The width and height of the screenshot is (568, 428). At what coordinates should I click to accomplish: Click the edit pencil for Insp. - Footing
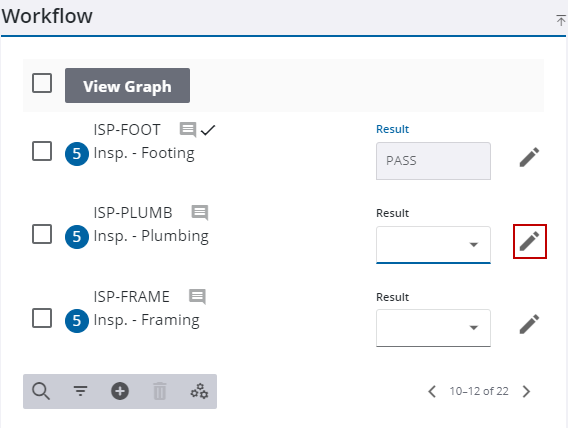click(x=529, y=157)
